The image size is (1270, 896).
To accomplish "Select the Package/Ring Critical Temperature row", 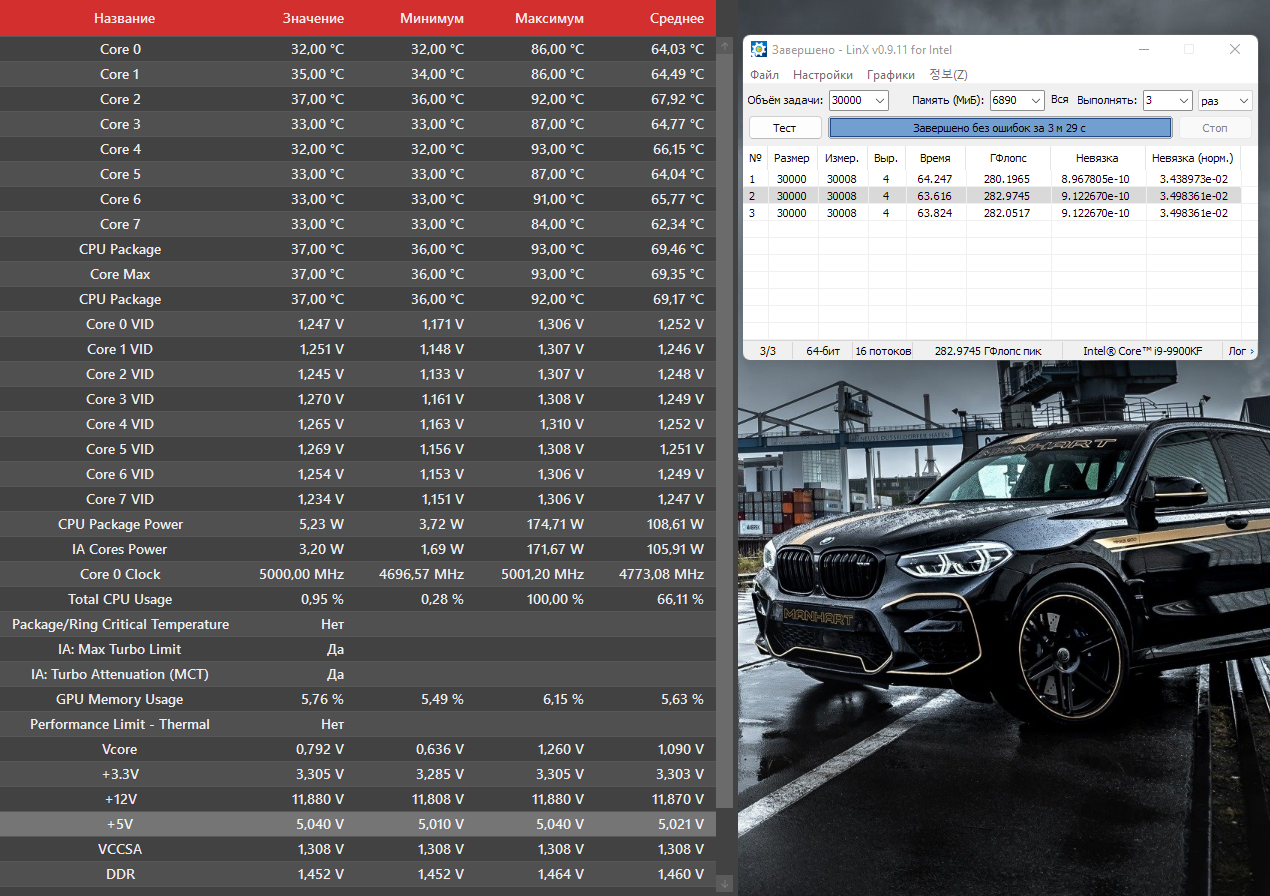I will [358, 624].
